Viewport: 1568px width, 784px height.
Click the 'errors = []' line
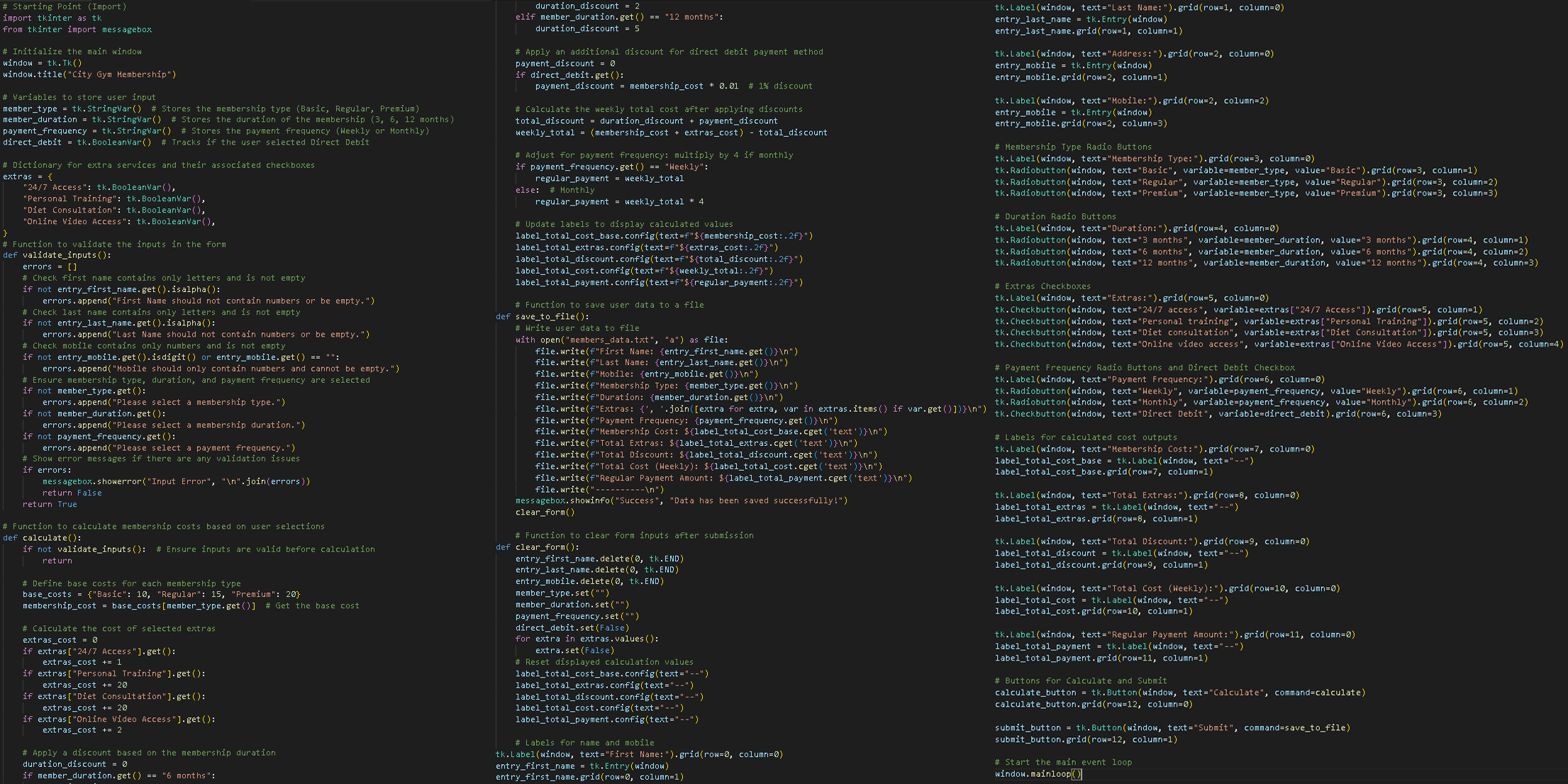pyautogui.click(x=50, y=267)
